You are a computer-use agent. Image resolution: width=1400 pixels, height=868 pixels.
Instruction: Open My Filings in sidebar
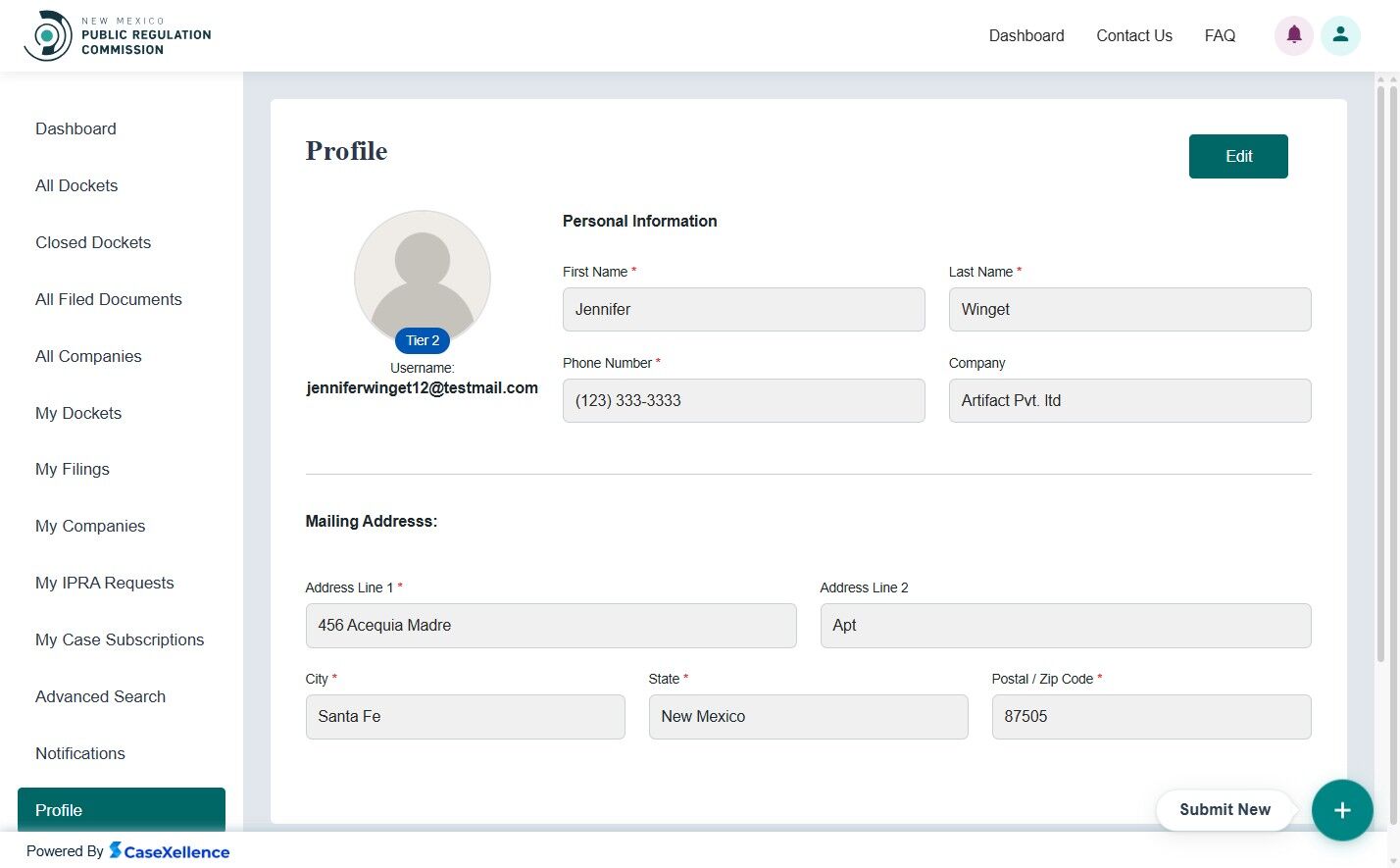(x=73, y=469)
